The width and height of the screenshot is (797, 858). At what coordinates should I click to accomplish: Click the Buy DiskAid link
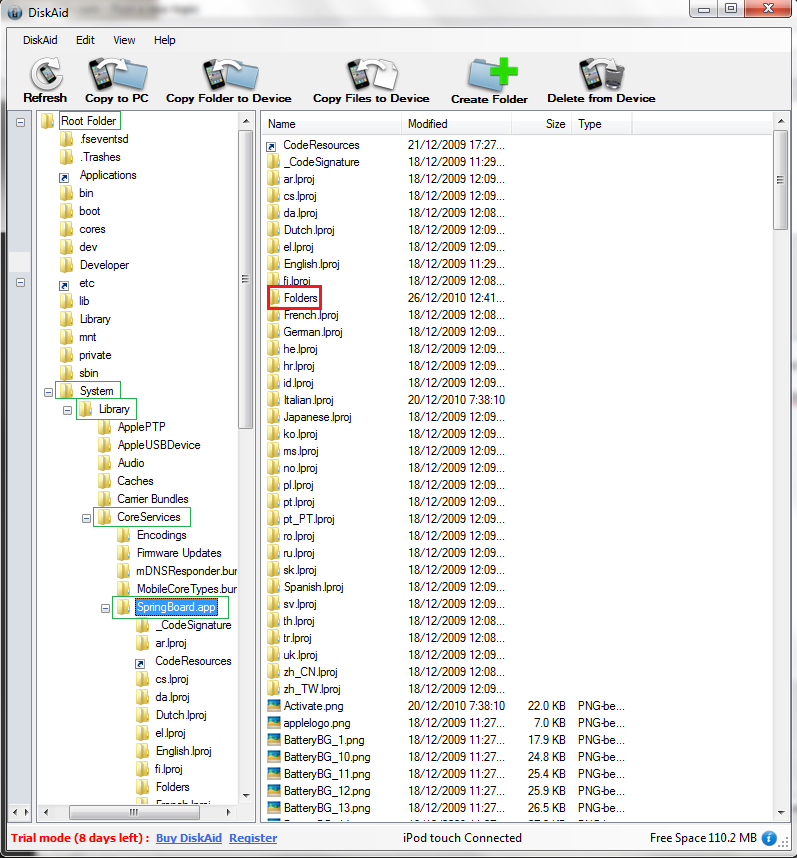click(x=189, y=838)
